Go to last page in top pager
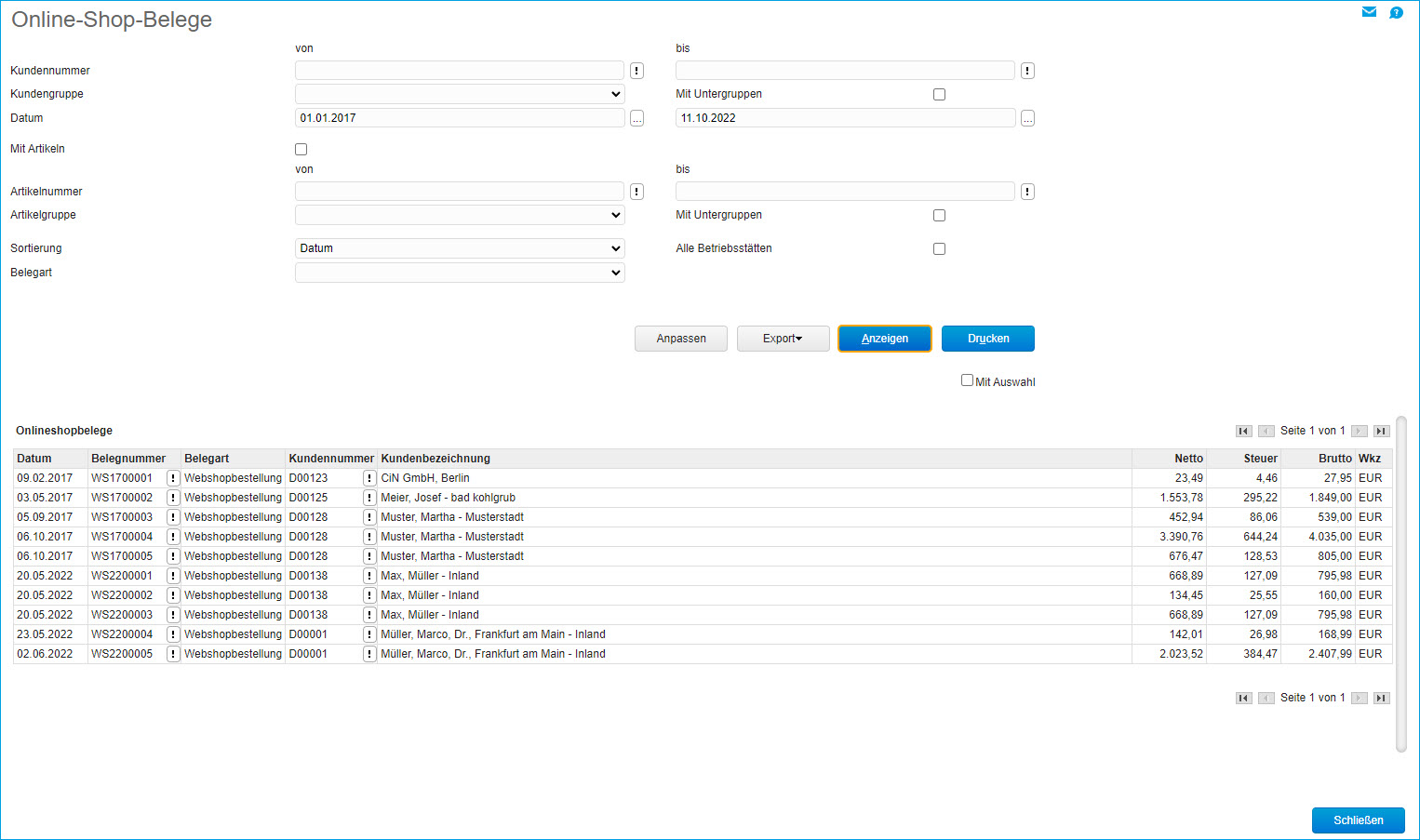The width and height of the screenshot is (1420, 840). click(1381, 431)
